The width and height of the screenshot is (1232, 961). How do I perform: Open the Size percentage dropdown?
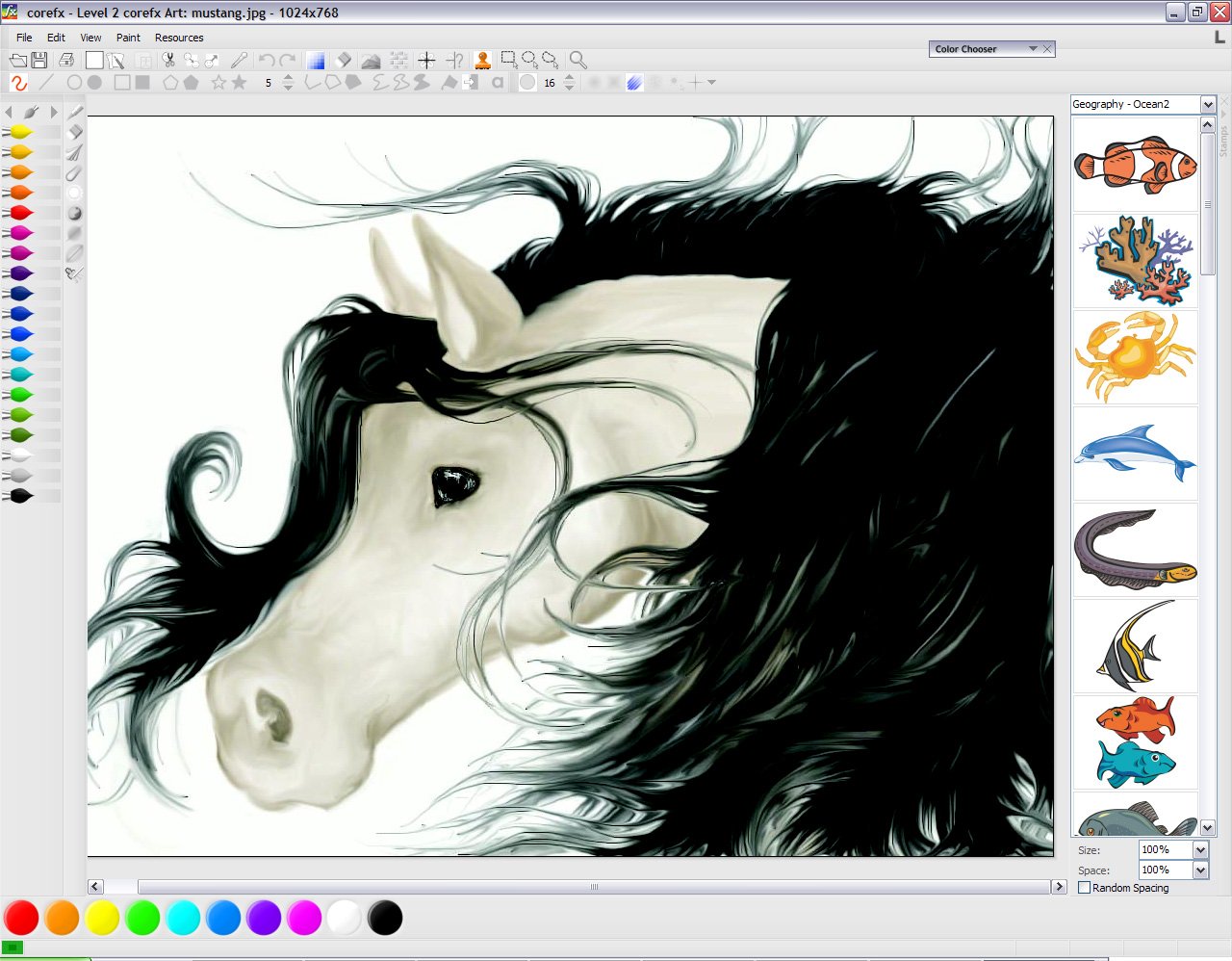(1199, 849)
